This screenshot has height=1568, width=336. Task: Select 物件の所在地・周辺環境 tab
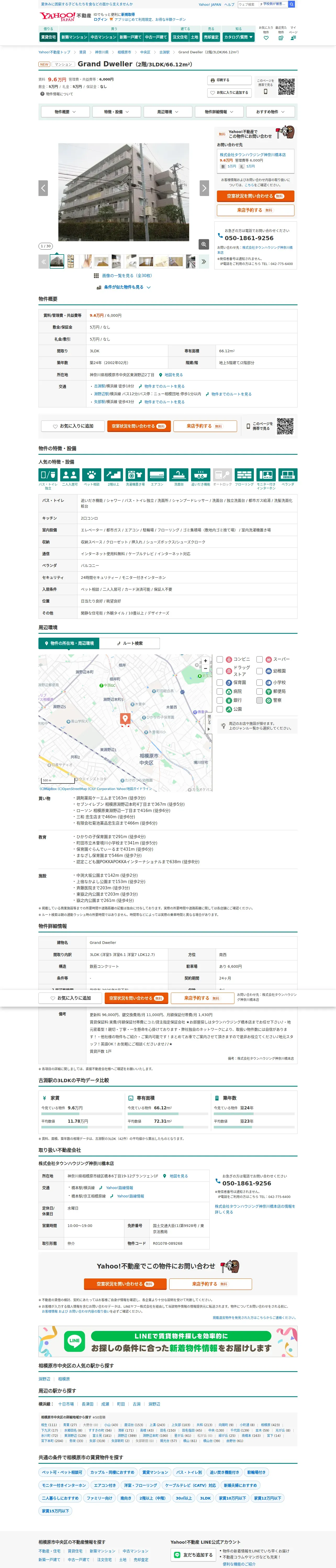tap(69, 643)
